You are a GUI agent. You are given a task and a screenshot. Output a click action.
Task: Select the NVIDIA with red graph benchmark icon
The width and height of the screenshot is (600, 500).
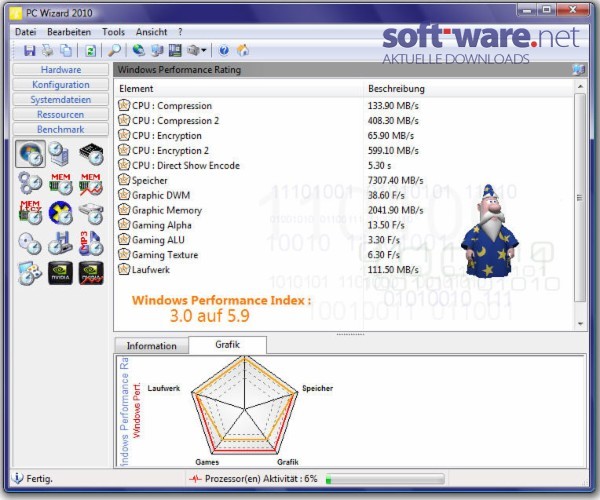[x=91, y=273]
